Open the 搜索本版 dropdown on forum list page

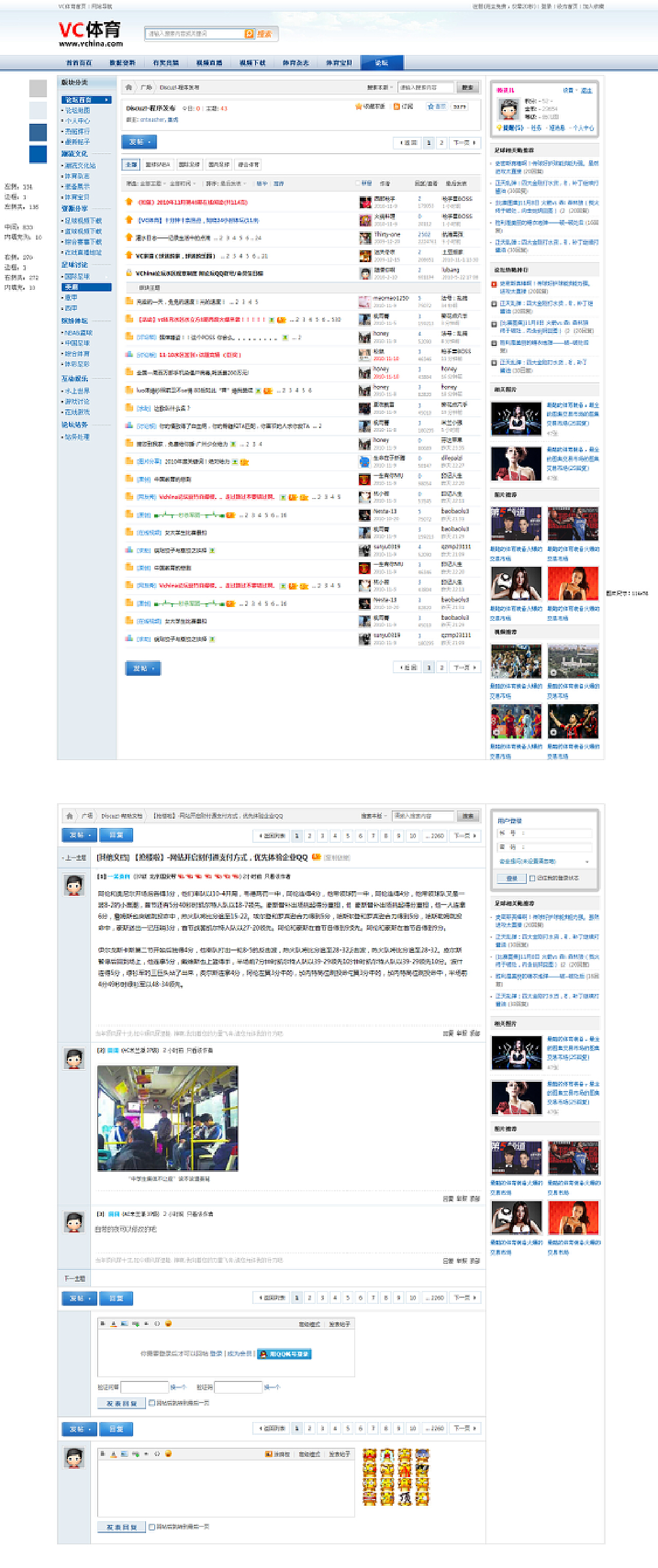(x=379, y=88)
